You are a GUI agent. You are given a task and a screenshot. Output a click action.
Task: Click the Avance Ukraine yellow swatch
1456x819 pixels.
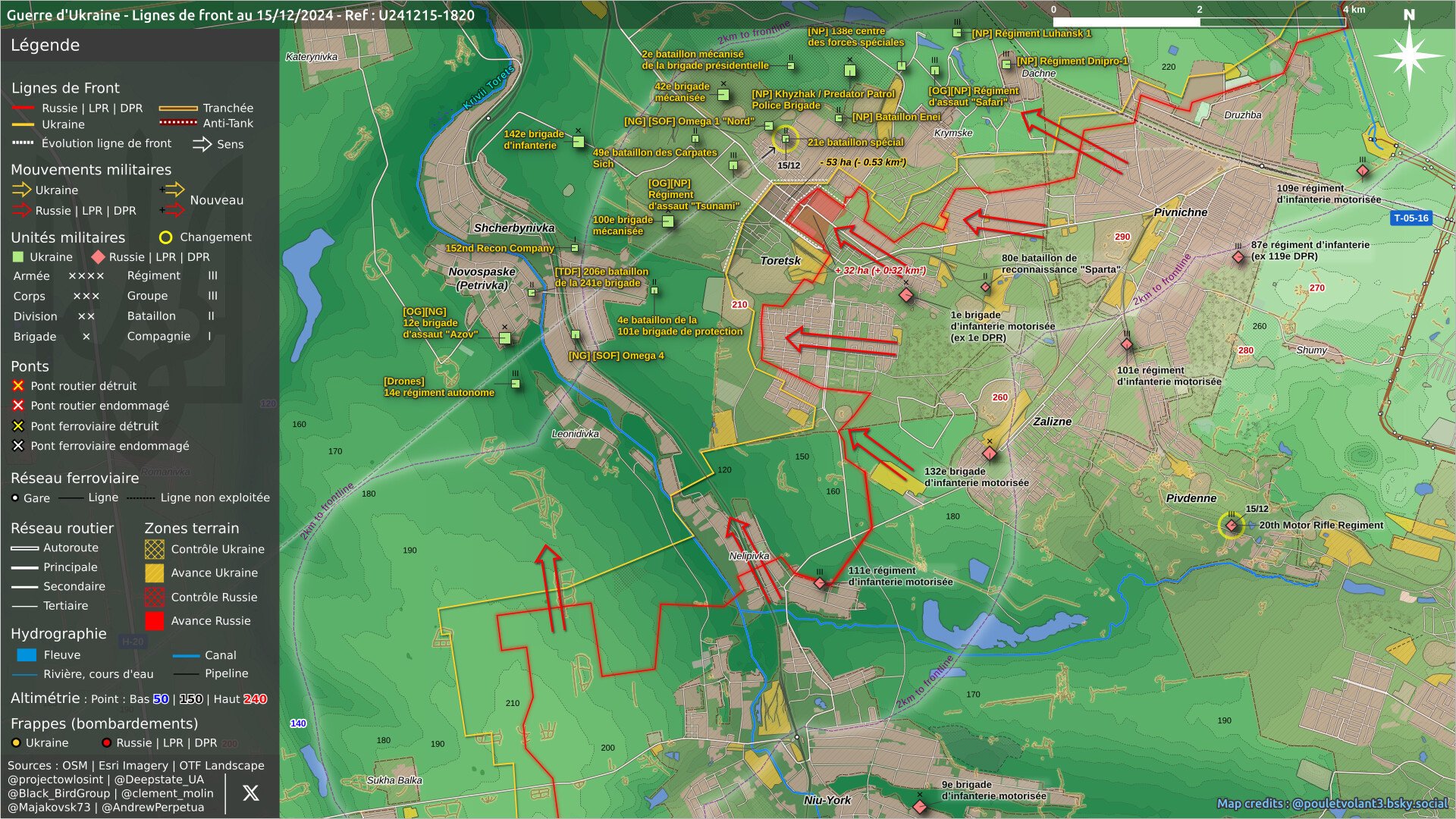[154, 573]
